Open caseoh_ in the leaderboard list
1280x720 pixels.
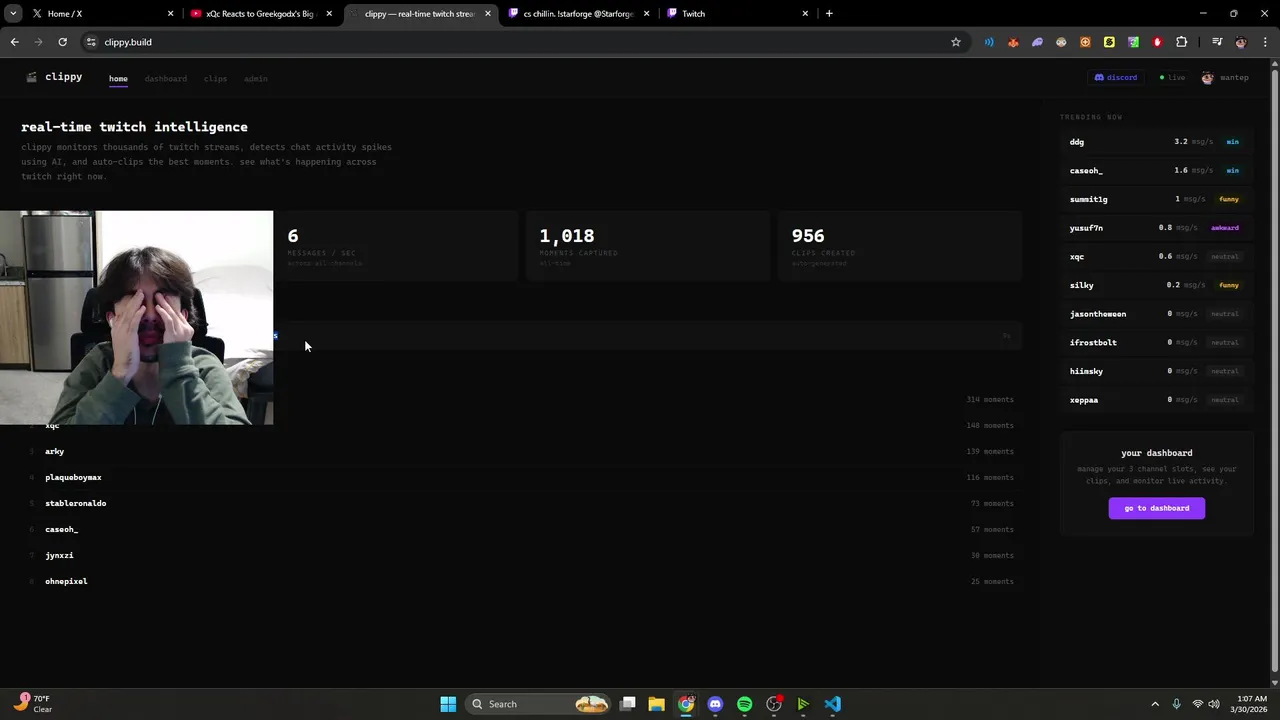pos(520,529)
